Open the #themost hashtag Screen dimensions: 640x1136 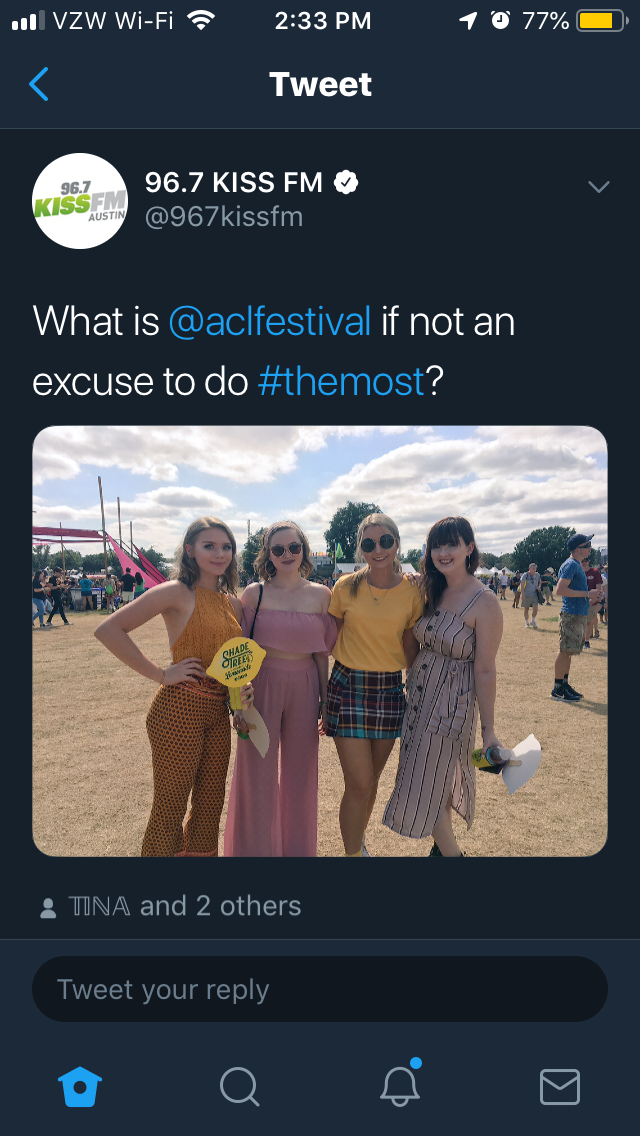(341, 381)
